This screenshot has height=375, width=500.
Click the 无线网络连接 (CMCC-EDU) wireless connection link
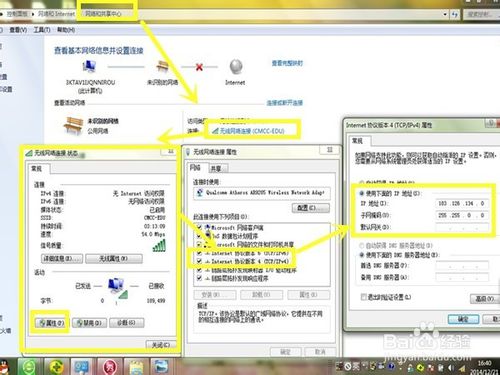pos(252,131)
